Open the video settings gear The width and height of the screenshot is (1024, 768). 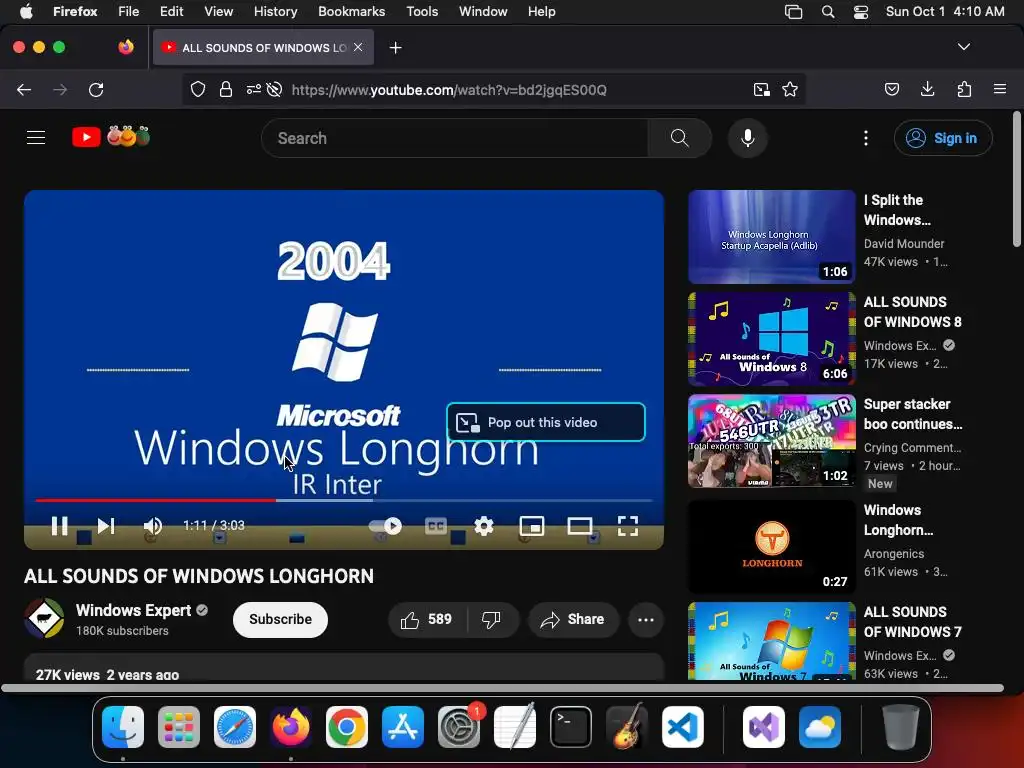tap(484, 526)
